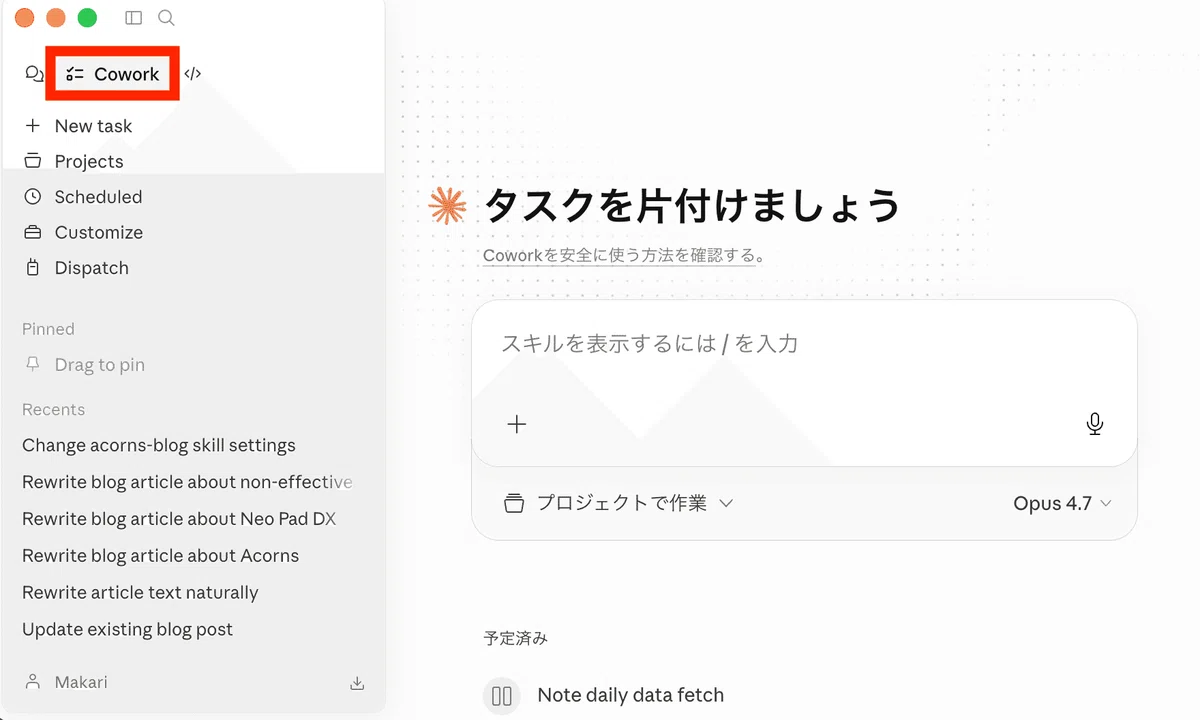Activate the microphone voice input icon
The image size is (1200, 720).
1094,424
